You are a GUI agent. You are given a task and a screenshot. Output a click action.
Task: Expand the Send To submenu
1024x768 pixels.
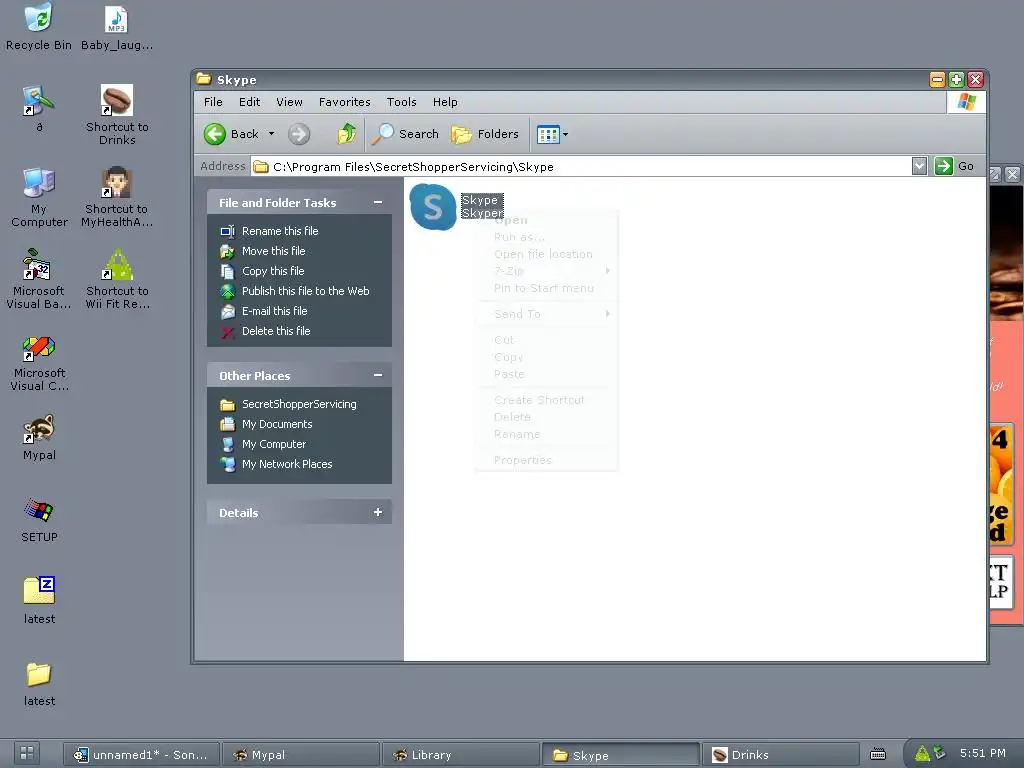(x=546, y=314)
